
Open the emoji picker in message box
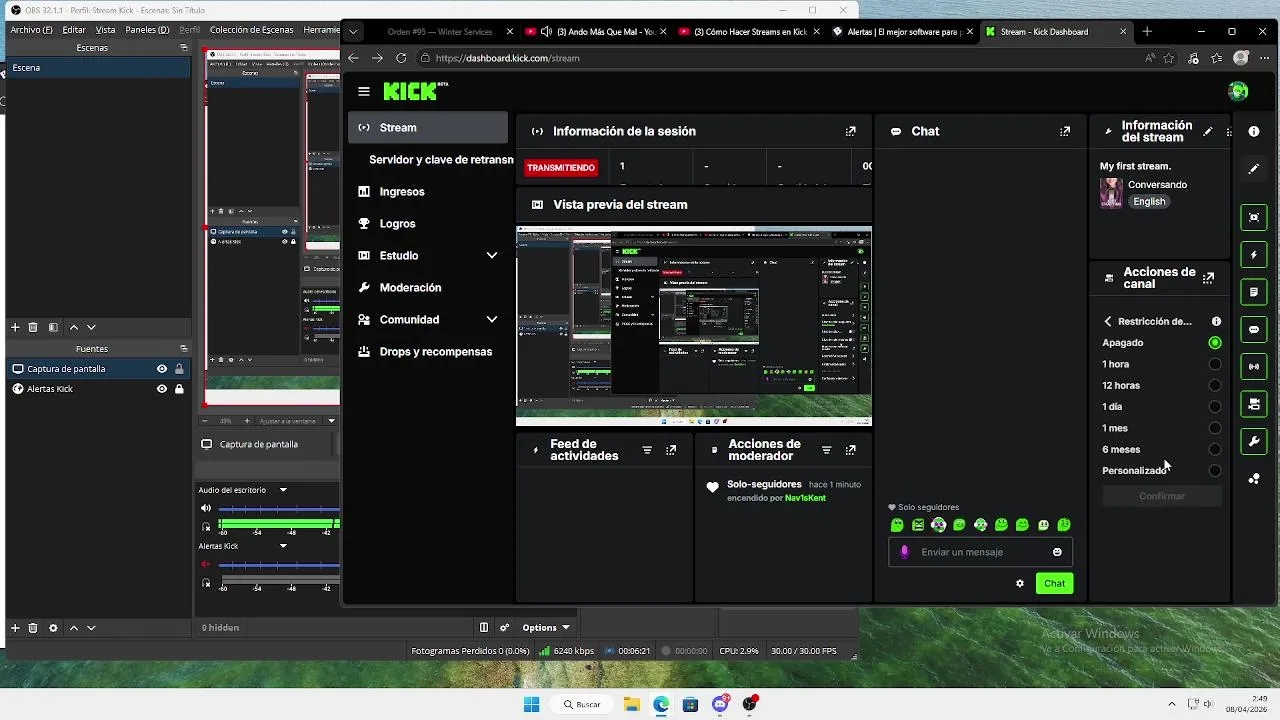click(x=1057, y=552)
